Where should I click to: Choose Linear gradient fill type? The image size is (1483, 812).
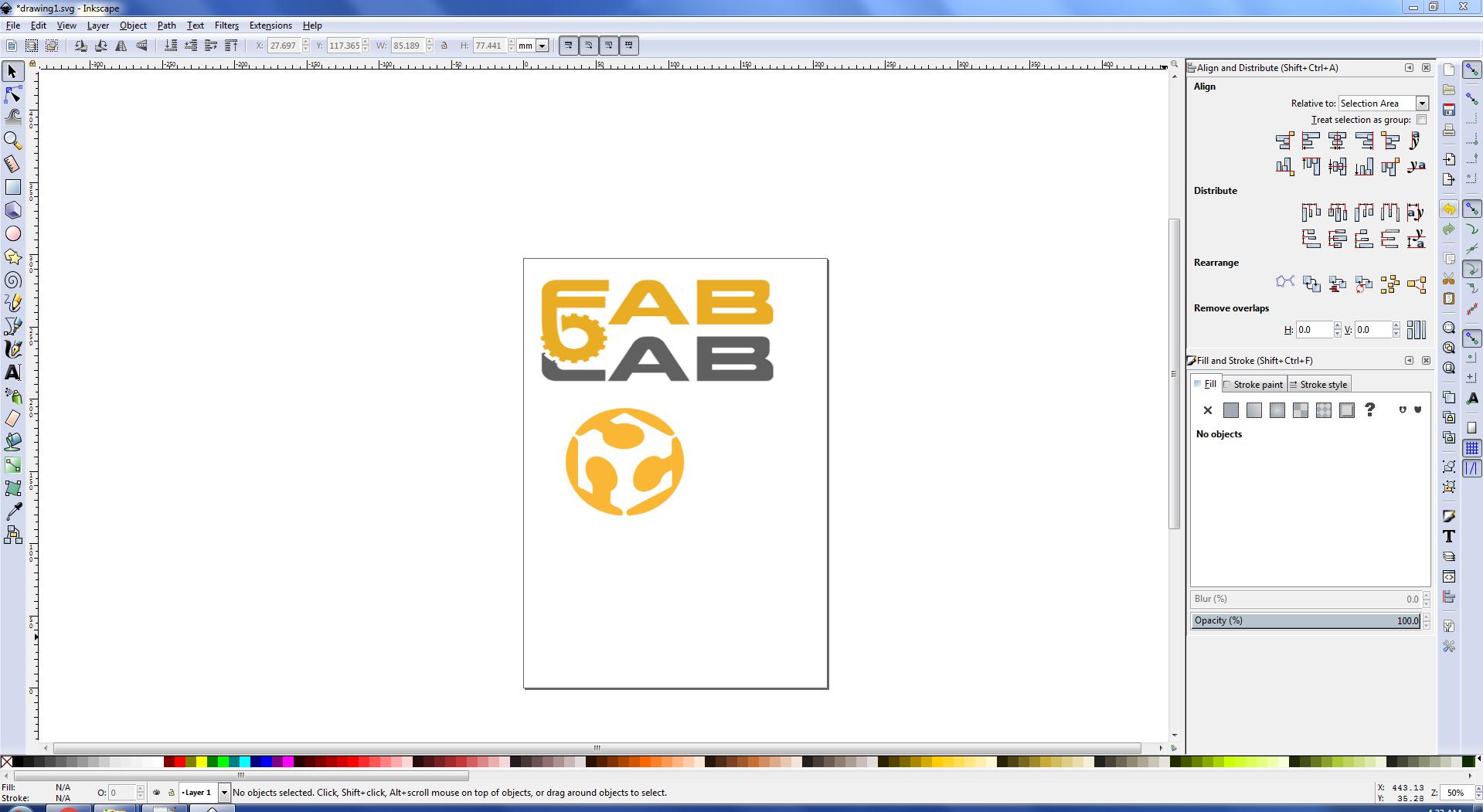pyautogui.click(x=1254, y=410)
